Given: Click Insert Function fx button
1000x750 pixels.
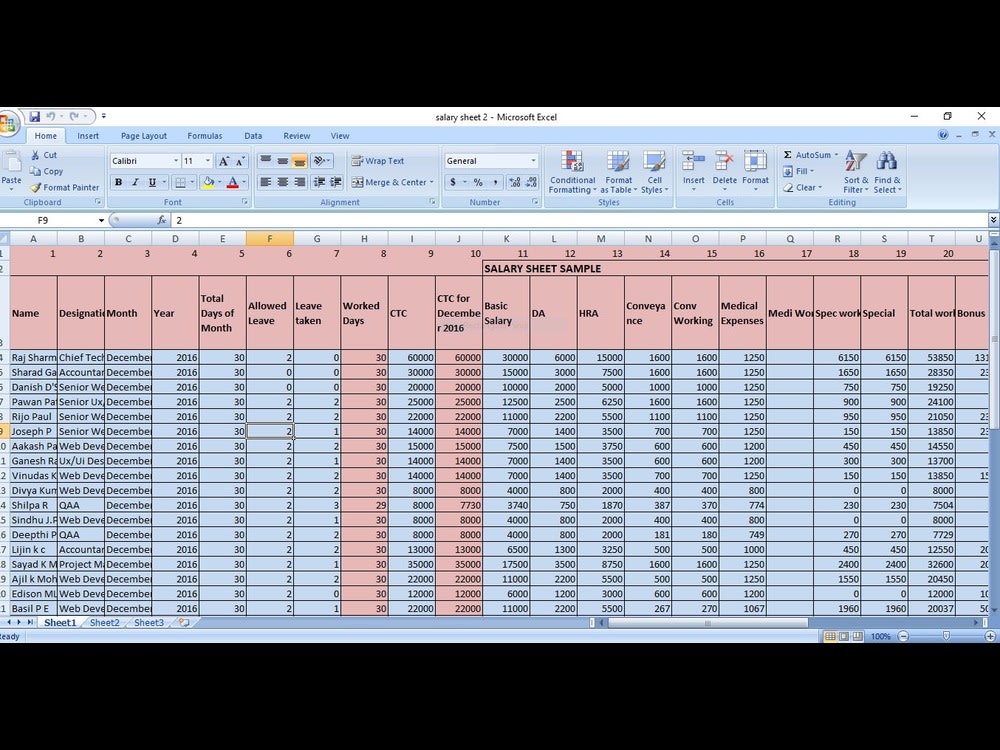Looking at the screenshot, I should click(x=162, y=220).
